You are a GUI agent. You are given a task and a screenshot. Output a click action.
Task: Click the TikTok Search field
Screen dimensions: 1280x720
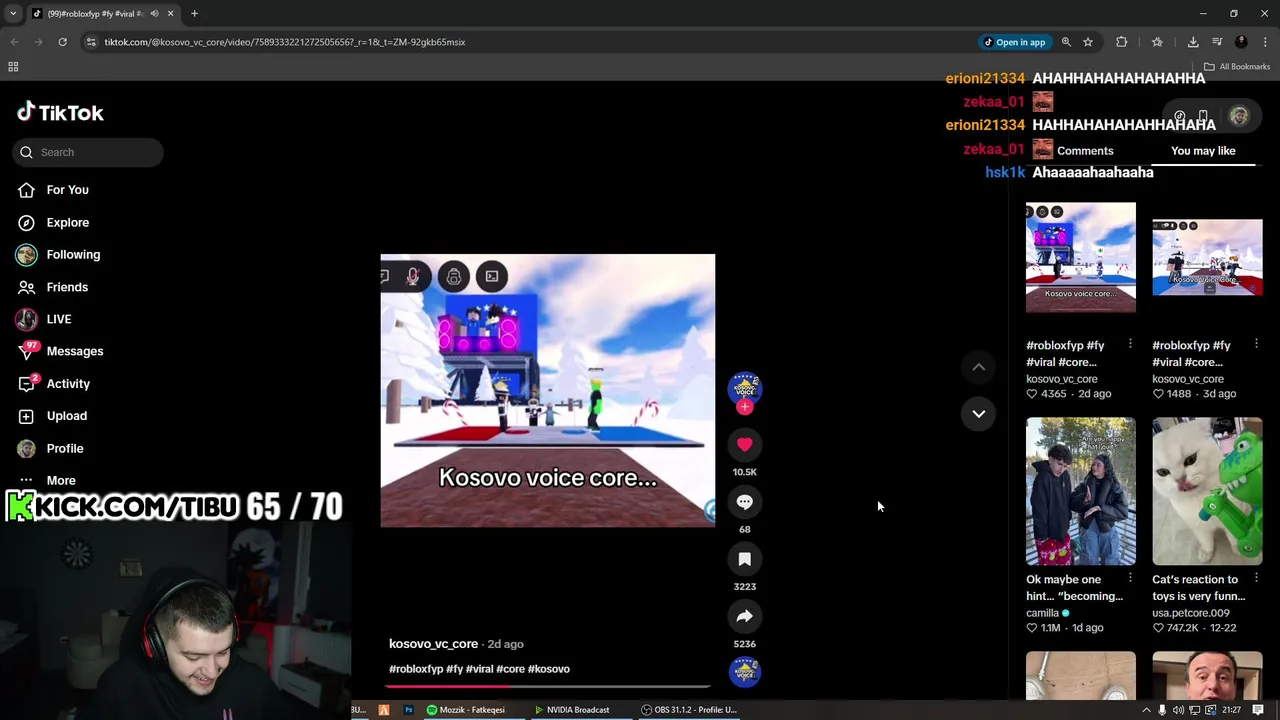[88, 152]
